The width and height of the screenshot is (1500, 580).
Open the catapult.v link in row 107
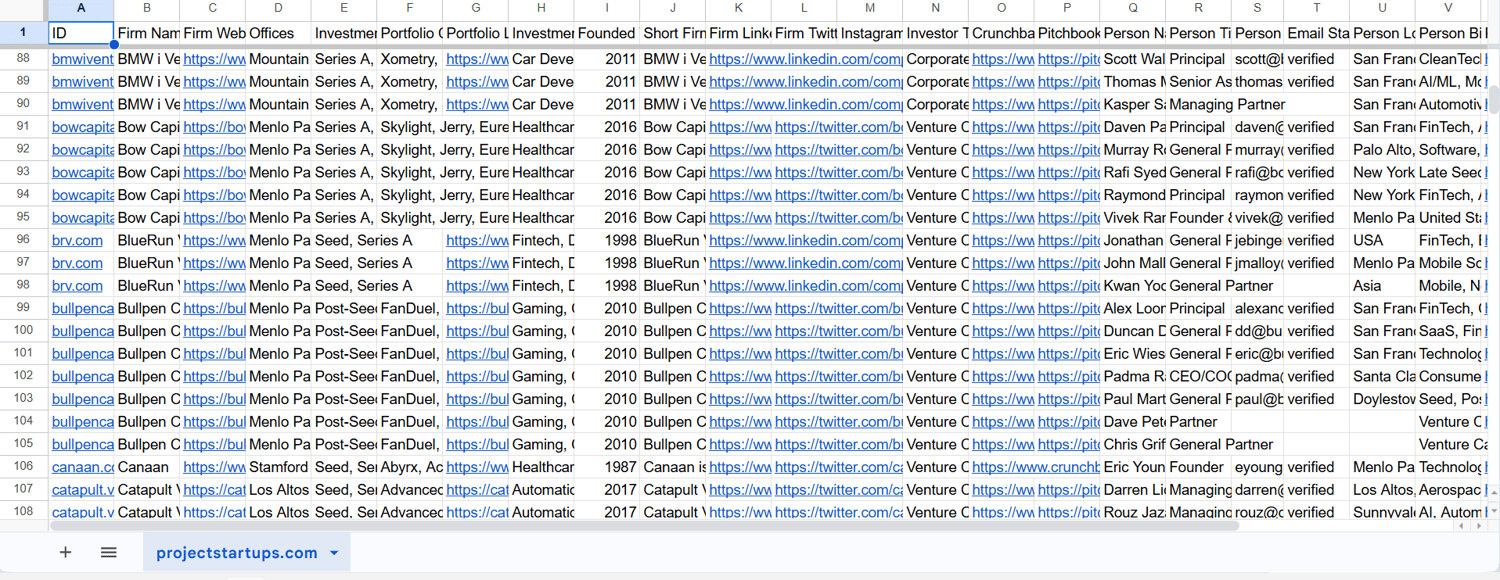(83, 489)
